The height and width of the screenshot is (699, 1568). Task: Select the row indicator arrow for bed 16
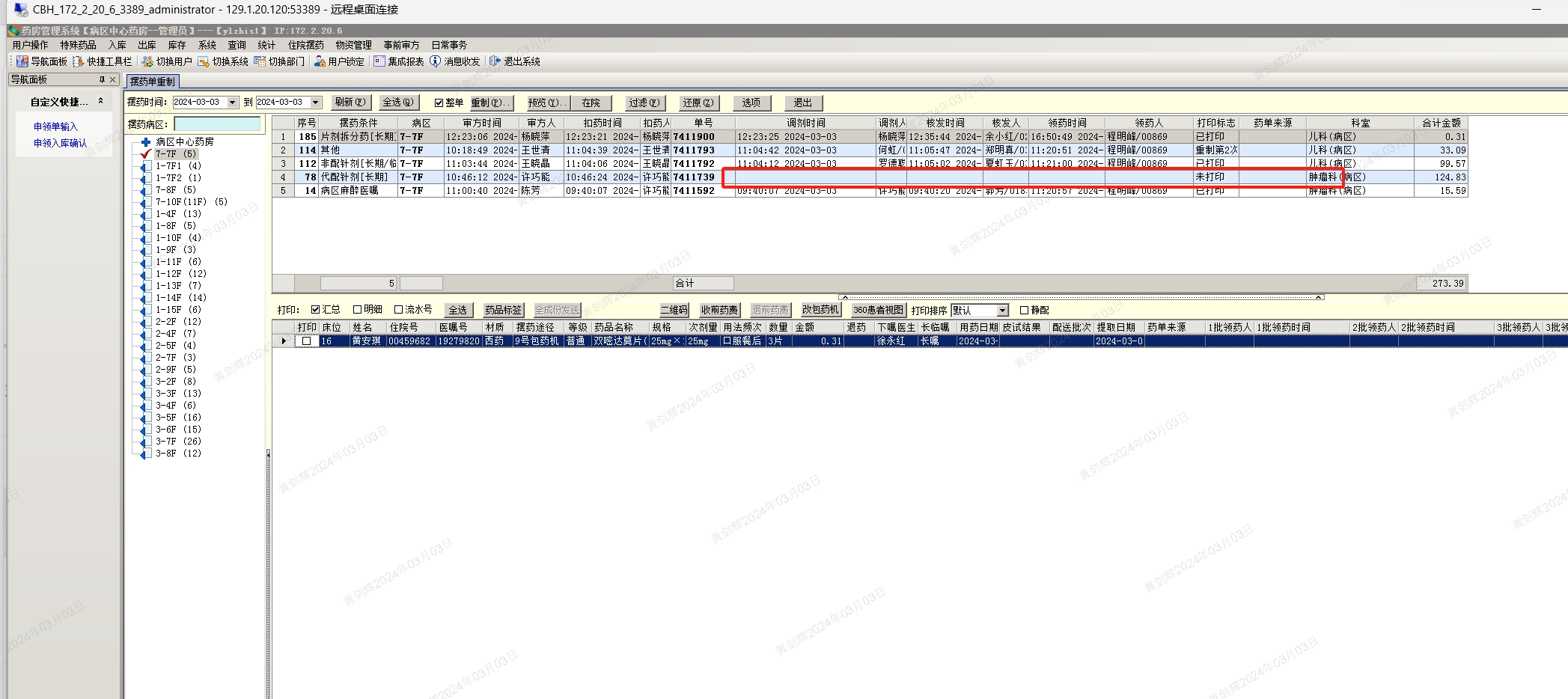tap(284, 341)
